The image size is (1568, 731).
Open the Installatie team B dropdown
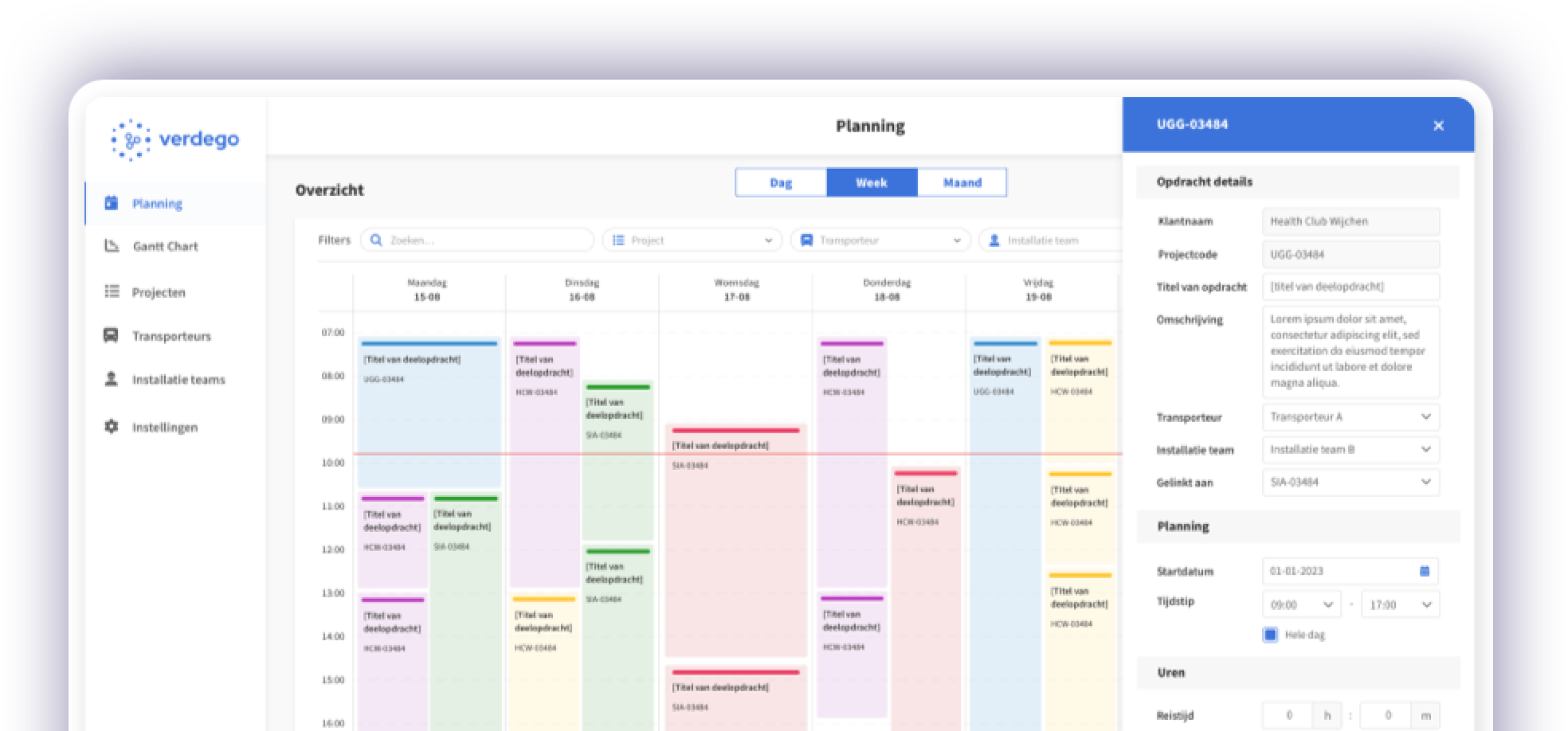coord(1350,450)
